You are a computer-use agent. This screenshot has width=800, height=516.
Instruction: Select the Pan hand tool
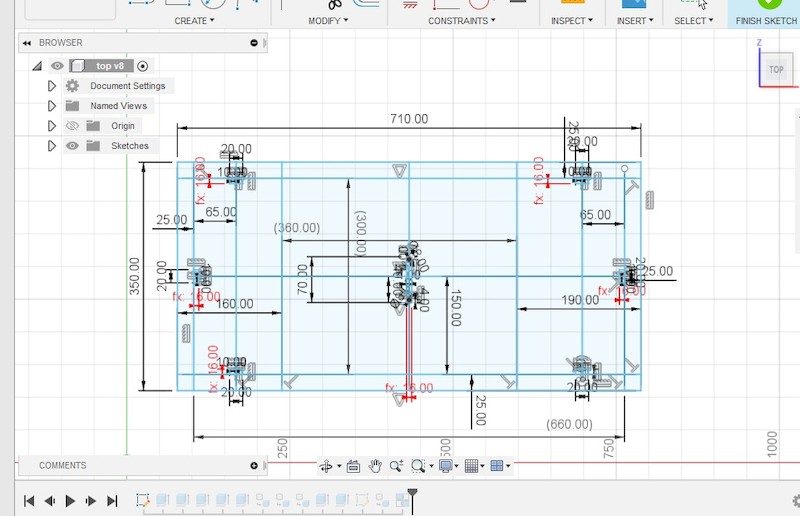tap(375, 465)
